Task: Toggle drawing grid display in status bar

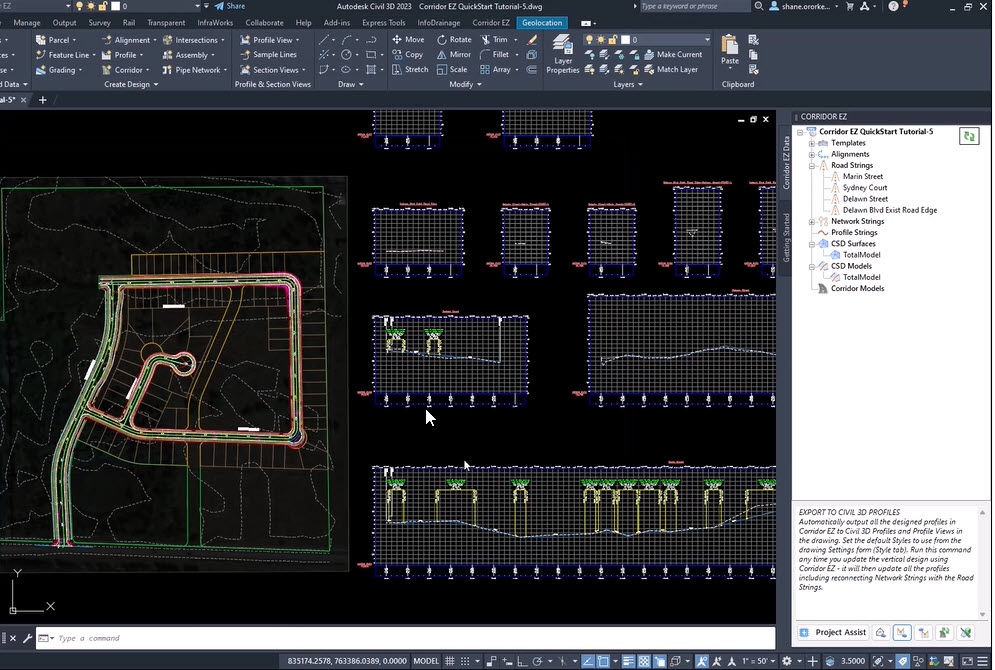Action: pos(450,661)
